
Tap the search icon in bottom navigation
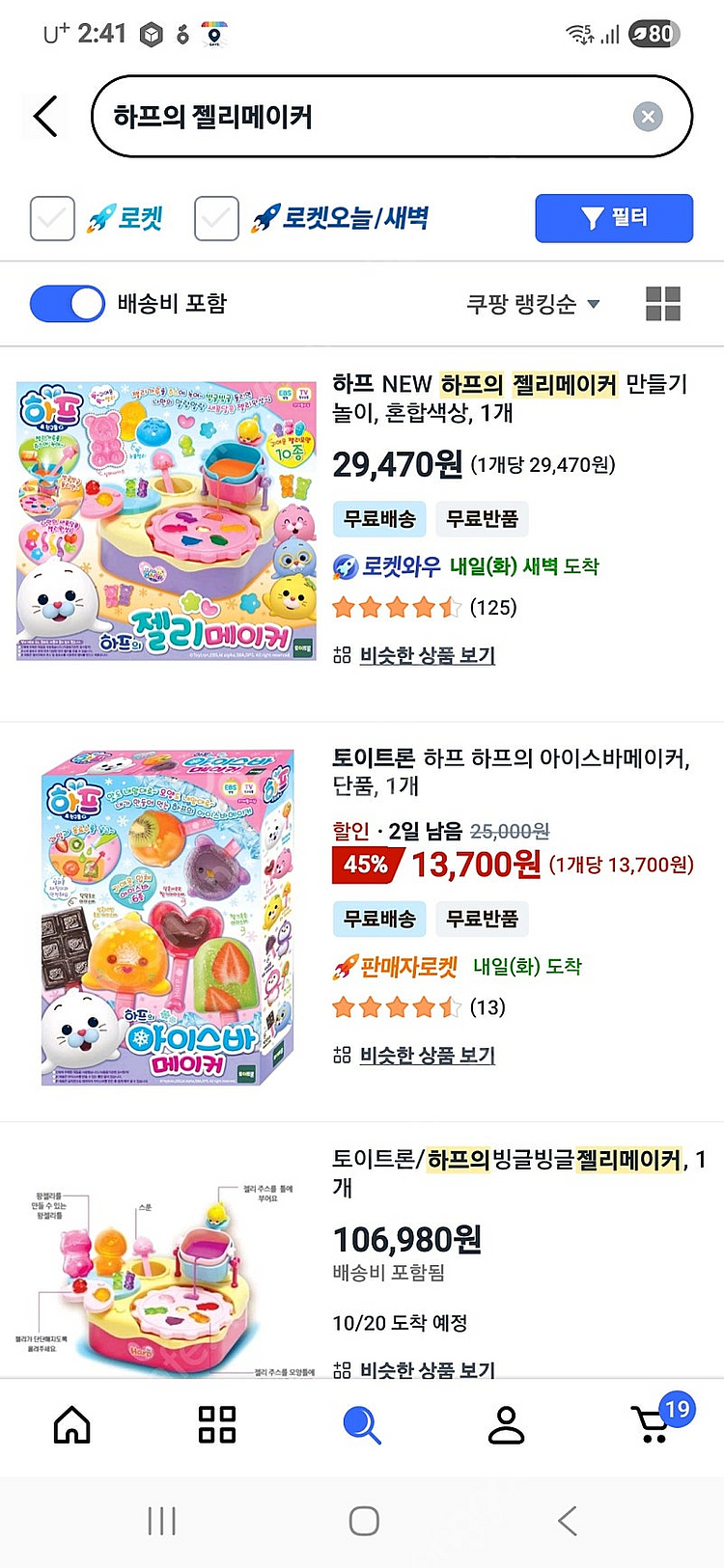click(362, 1424)
